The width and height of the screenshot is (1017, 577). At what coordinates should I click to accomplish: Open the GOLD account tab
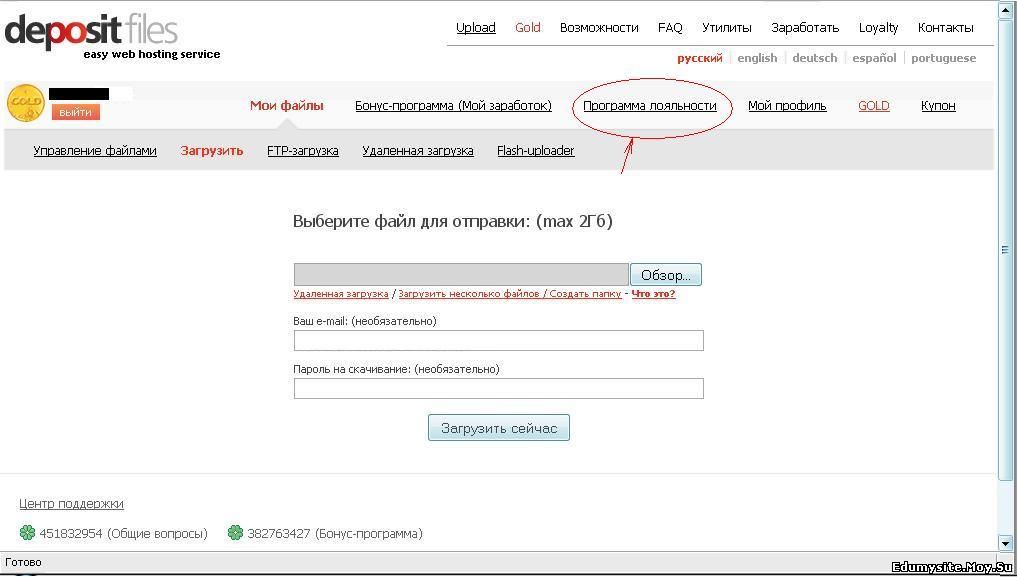click(x=874, y=106)
